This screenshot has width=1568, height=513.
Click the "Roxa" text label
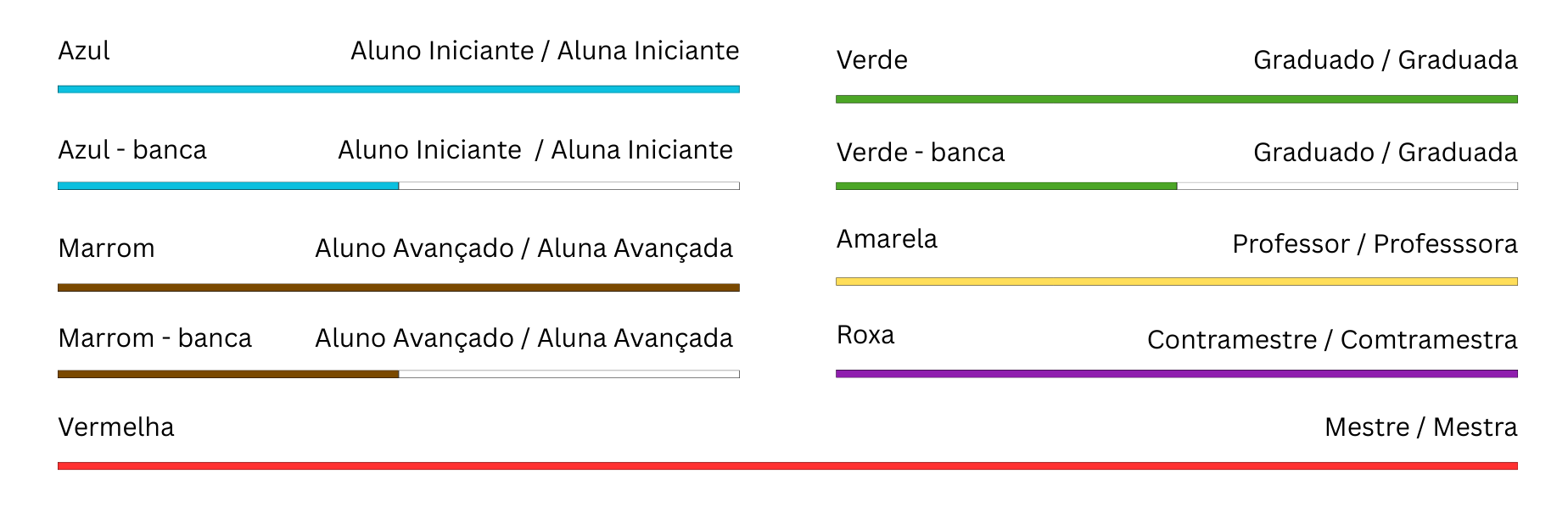[865, 335]
